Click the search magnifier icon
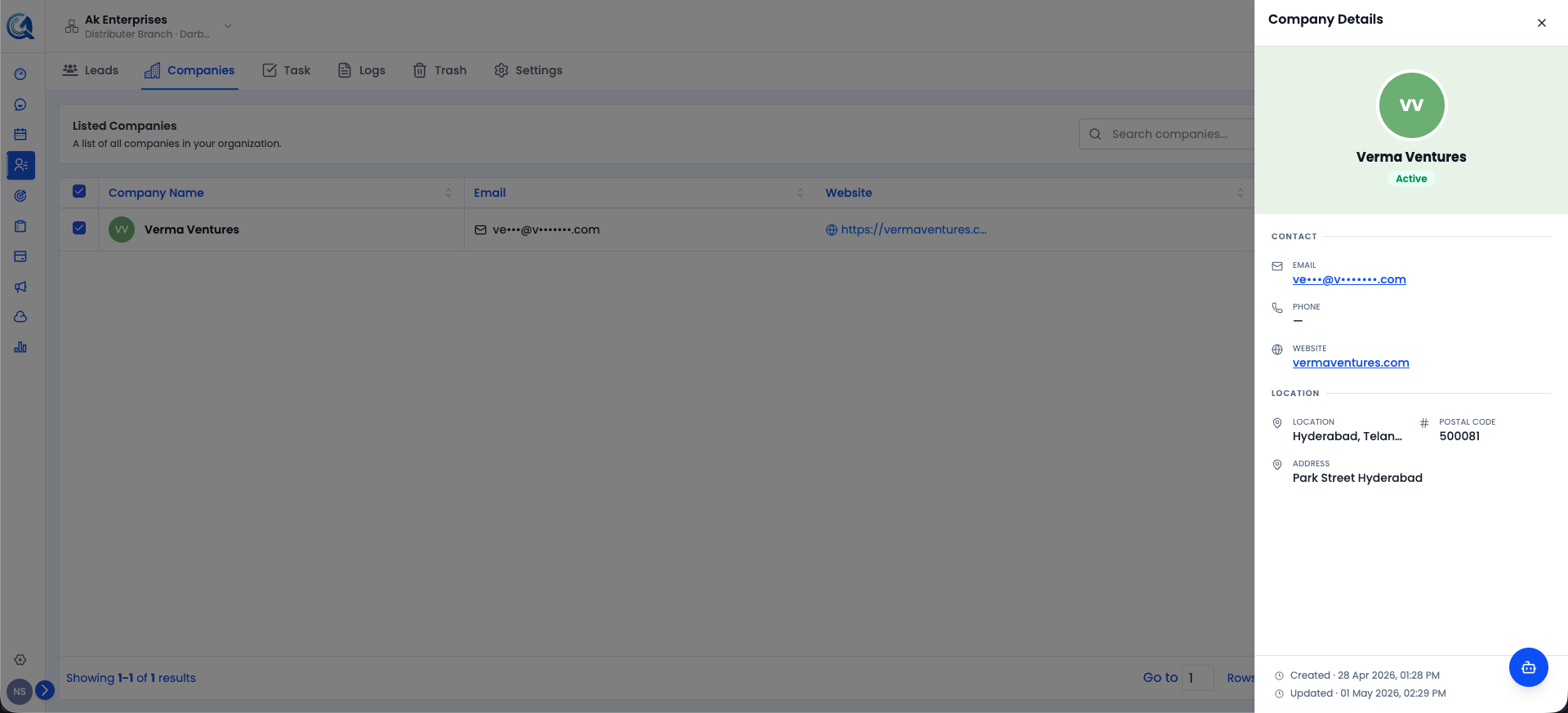Image resolution: width=1568 pixels, height=713 pixels. tap(1095, 134)
